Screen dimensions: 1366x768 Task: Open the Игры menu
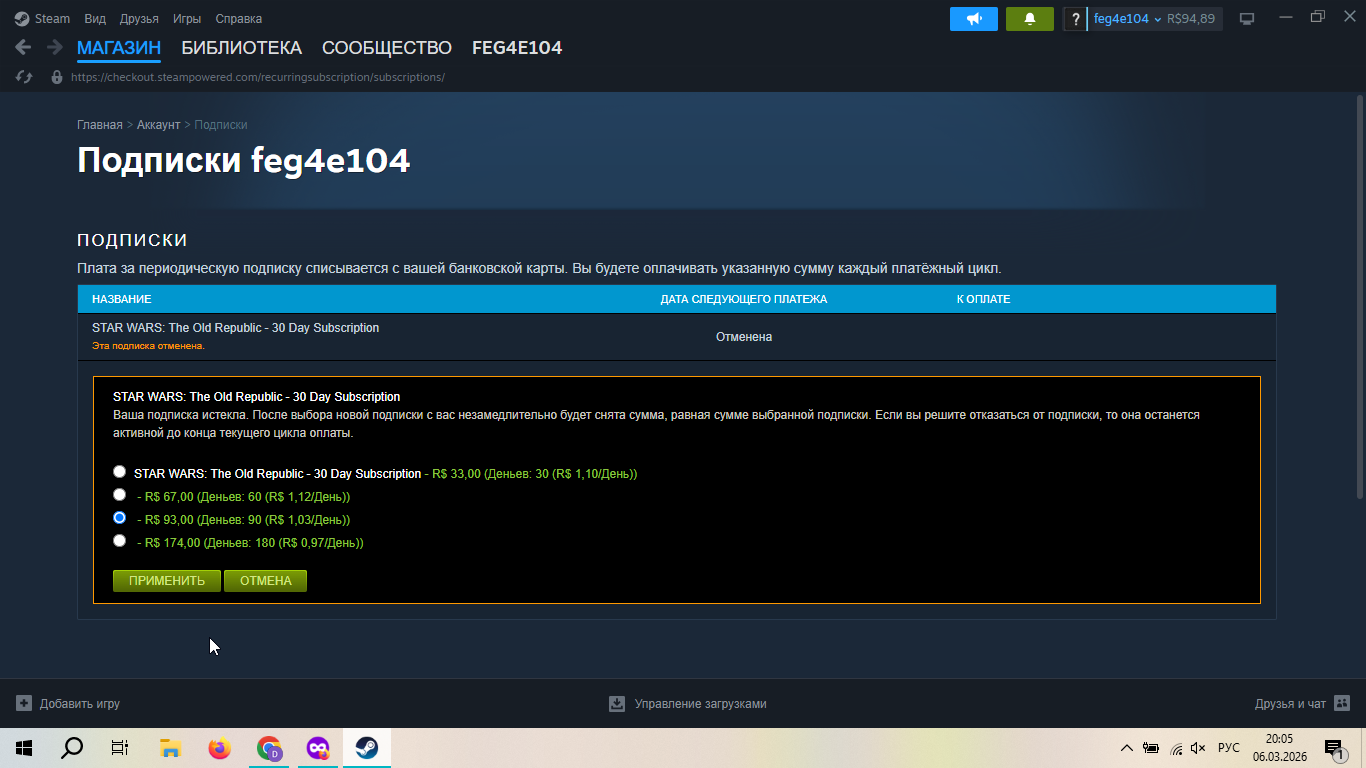(x=186, y=18)
